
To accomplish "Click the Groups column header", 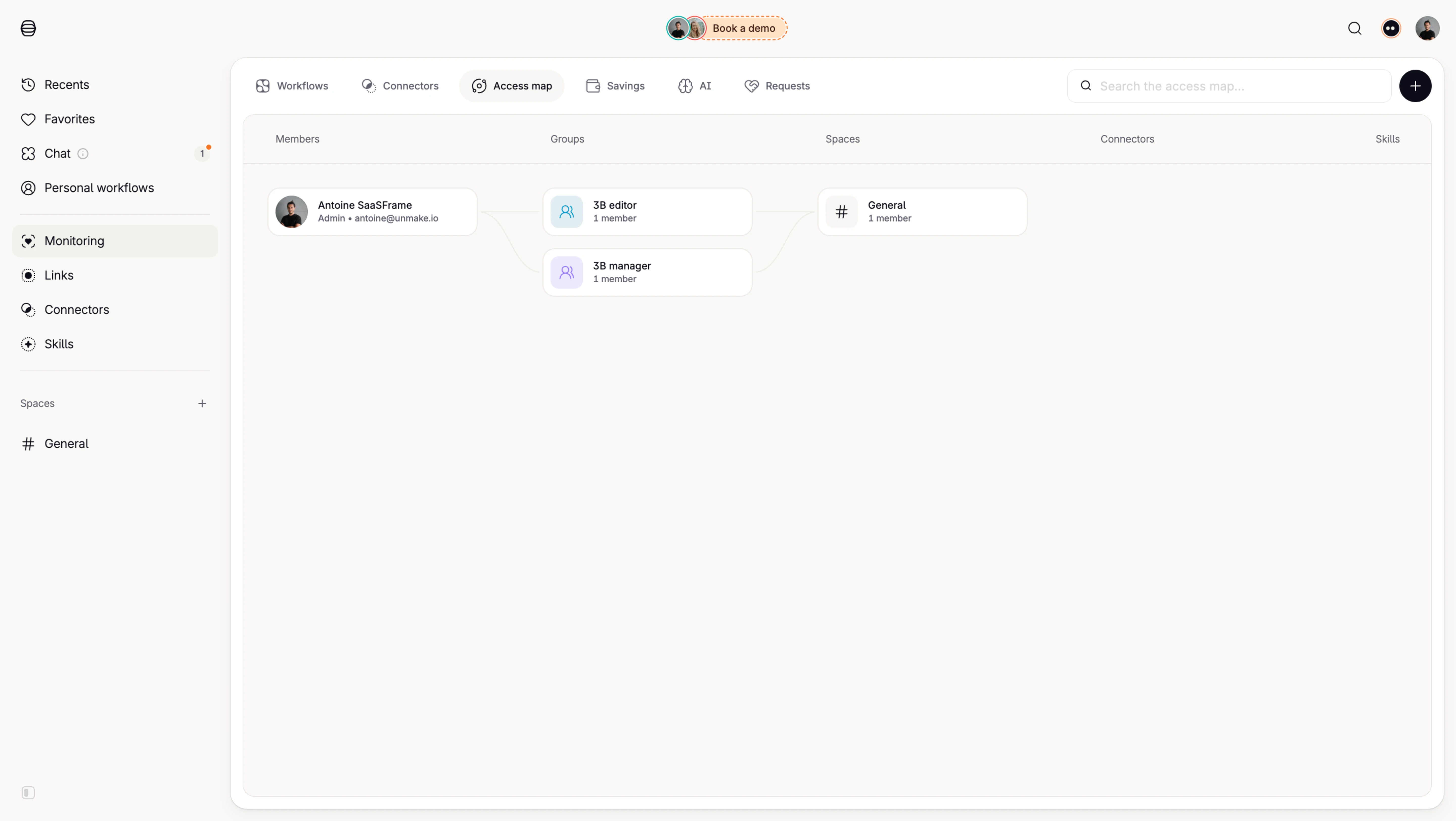I will pyautogui.click(x=567, y=139).
